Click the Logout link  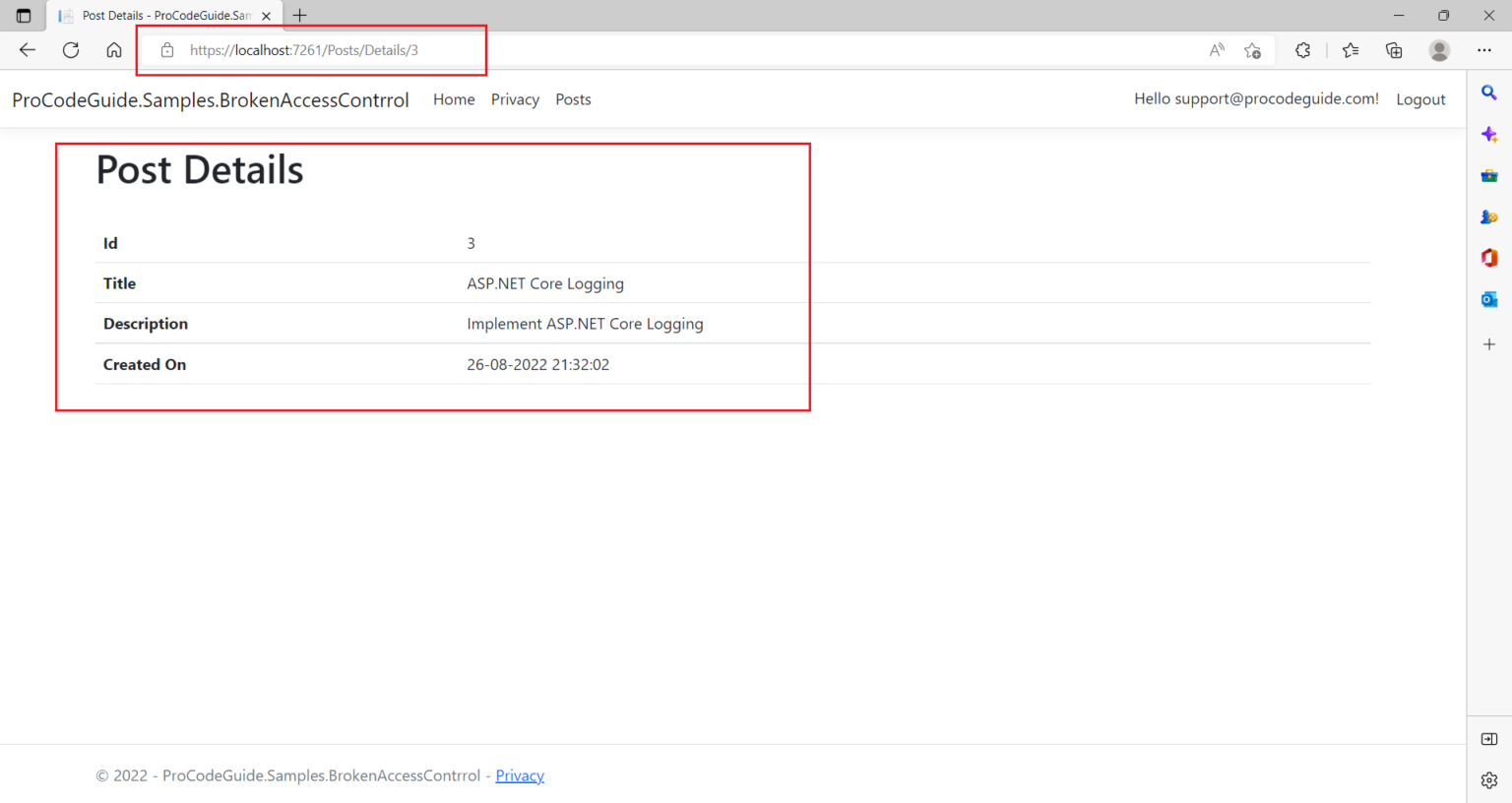(x=1420, y=99)
